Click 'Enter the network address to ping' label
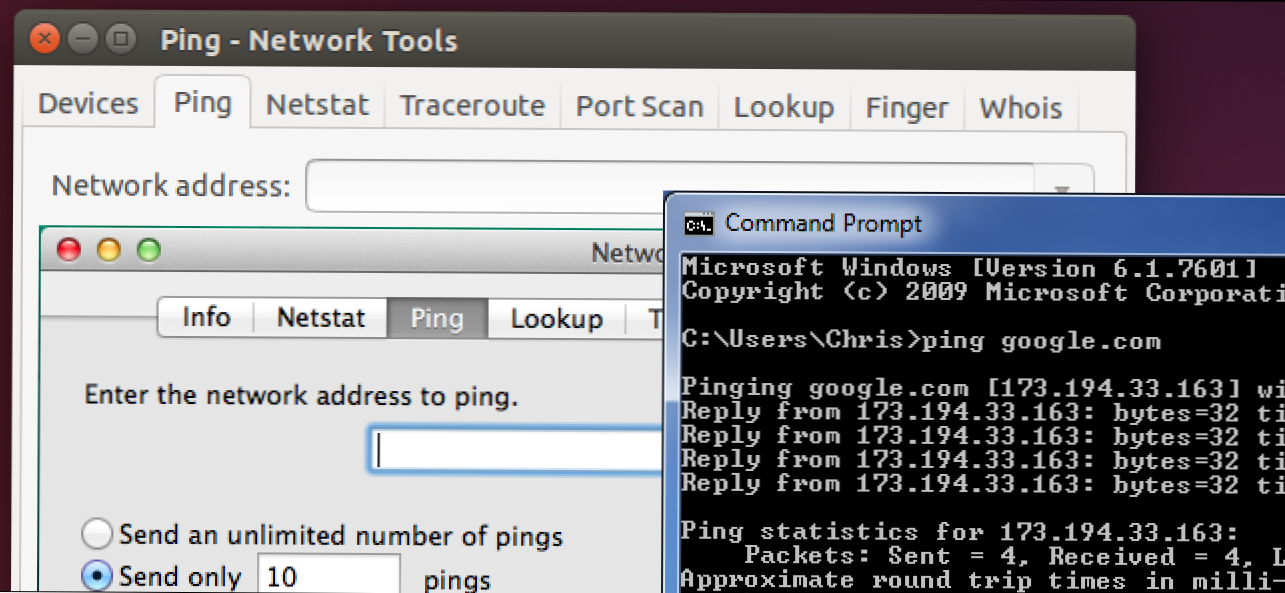This screenshot has width=1285, height=593. (301, 395)
